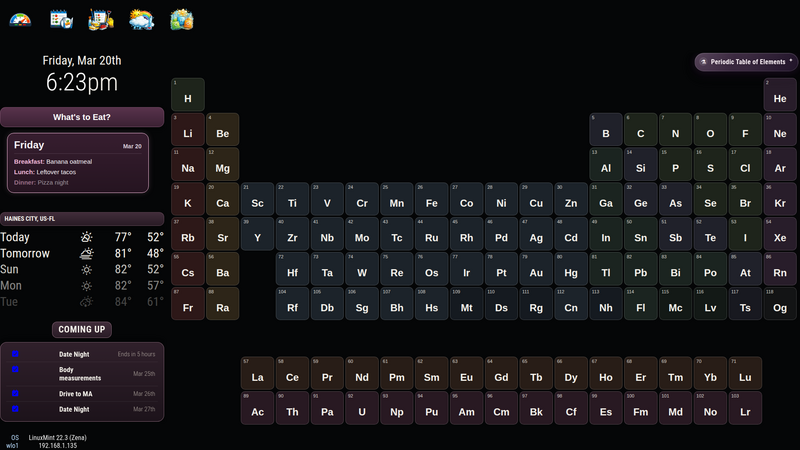Open the Iron (Fe) element tile

[432, 199]
